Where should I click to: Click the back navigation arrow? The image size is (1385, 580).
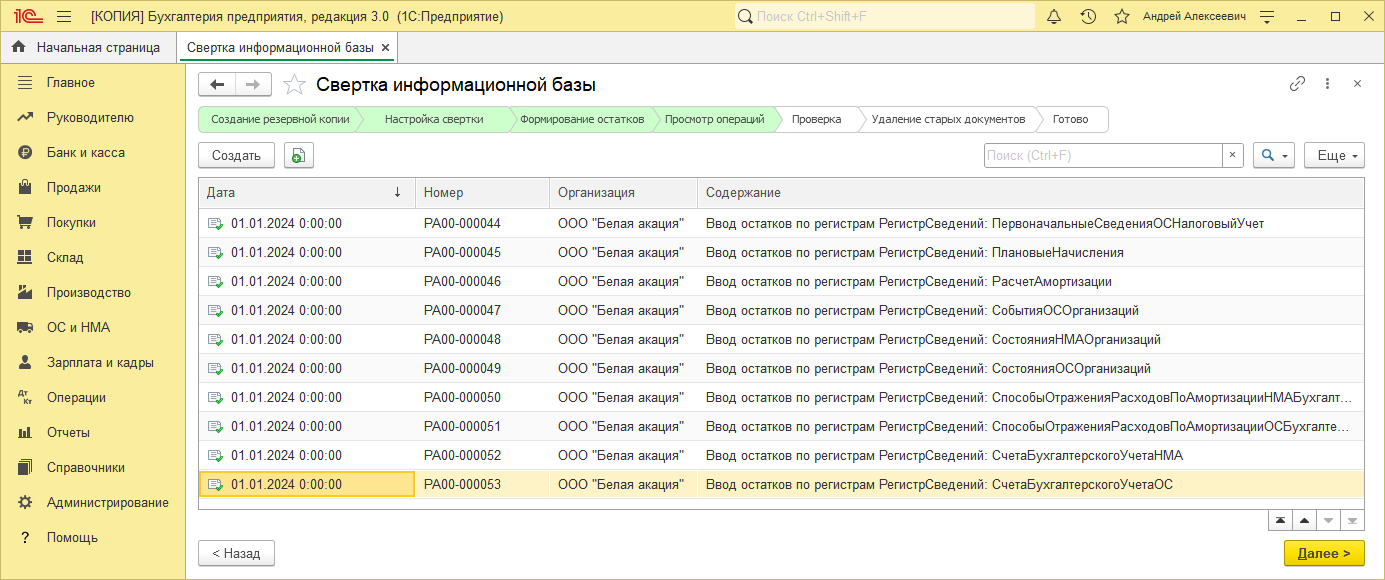[x=217, y=85]
